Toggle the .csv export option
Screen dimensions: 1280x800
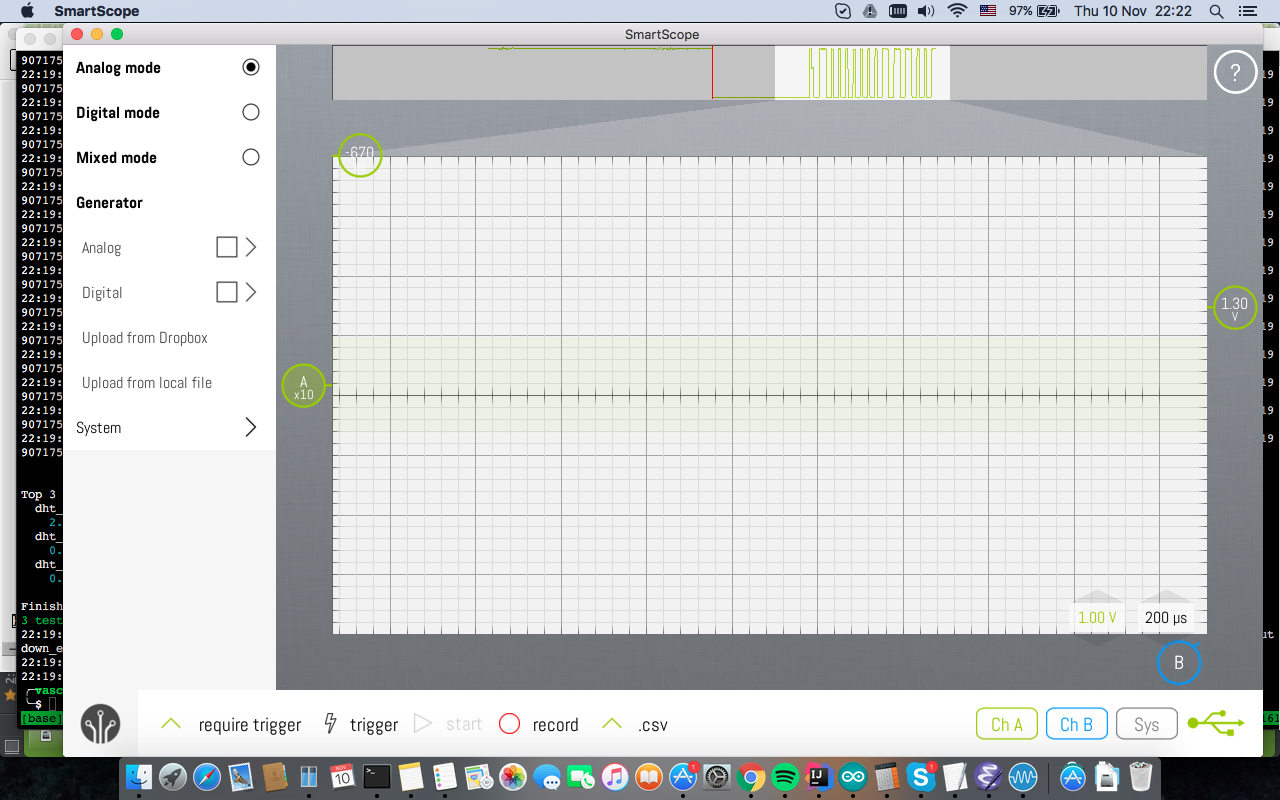tap(635, 725)
